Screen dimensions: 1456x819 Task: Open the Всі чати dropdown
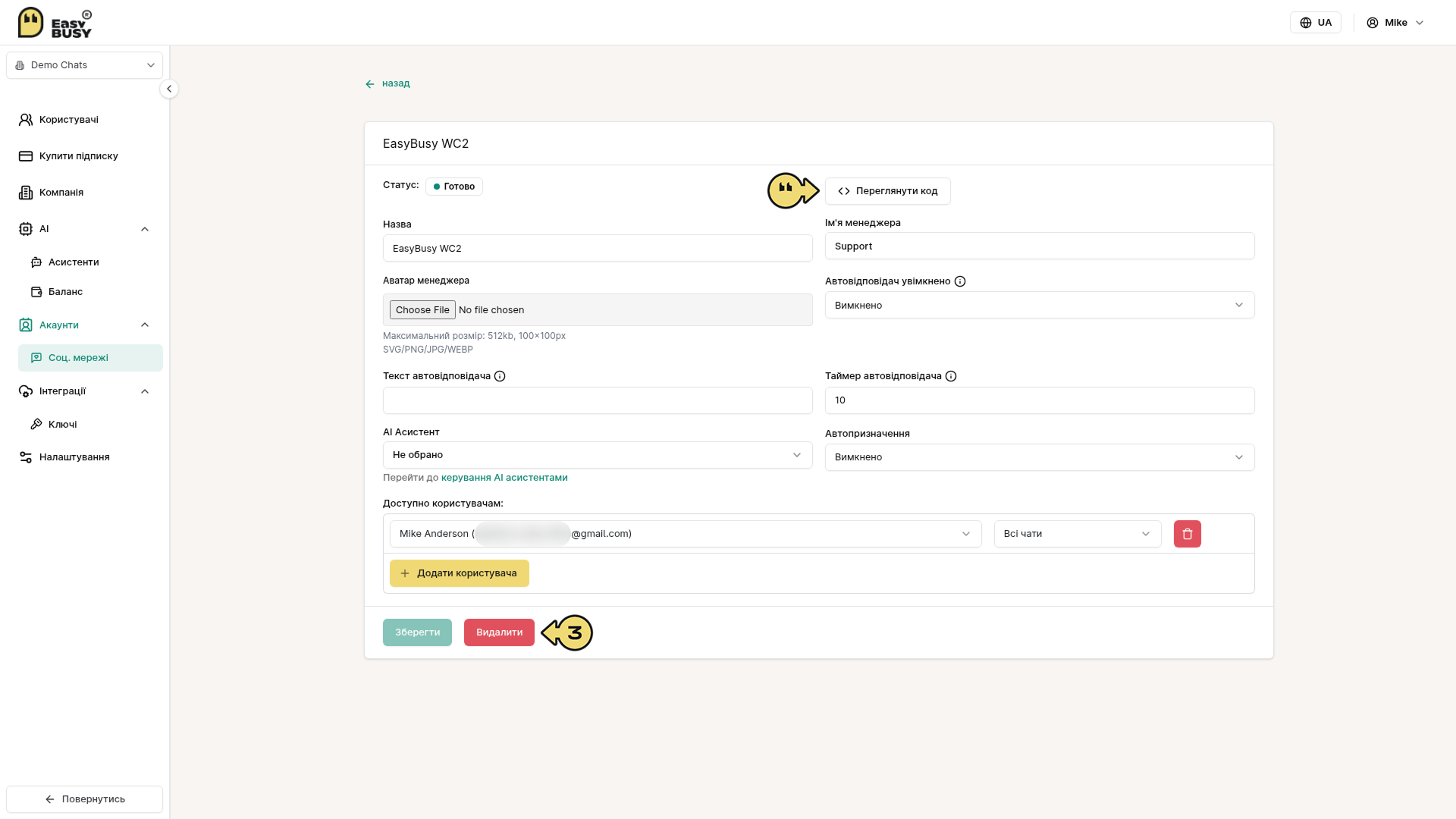point(1078,534)
